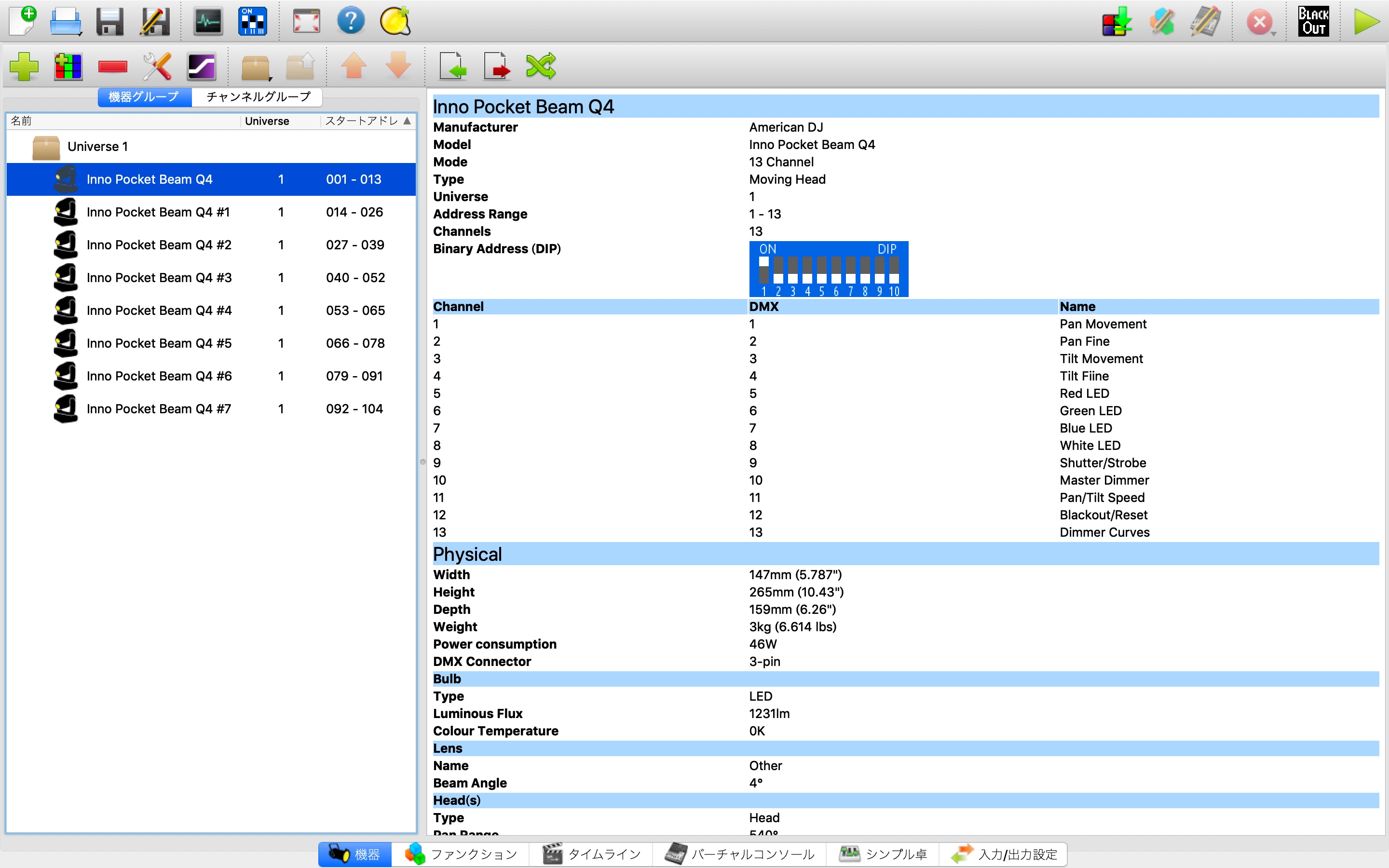1389x868 pixels.
Task: Click the dump DMX values icon
Action: [x=1117, y=22]
